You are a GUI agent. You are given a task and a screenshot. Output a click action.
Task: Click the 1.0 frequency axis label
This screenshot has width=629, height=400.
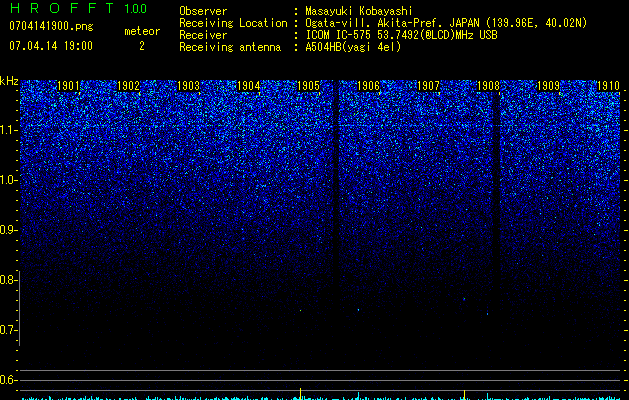point(9,180)
